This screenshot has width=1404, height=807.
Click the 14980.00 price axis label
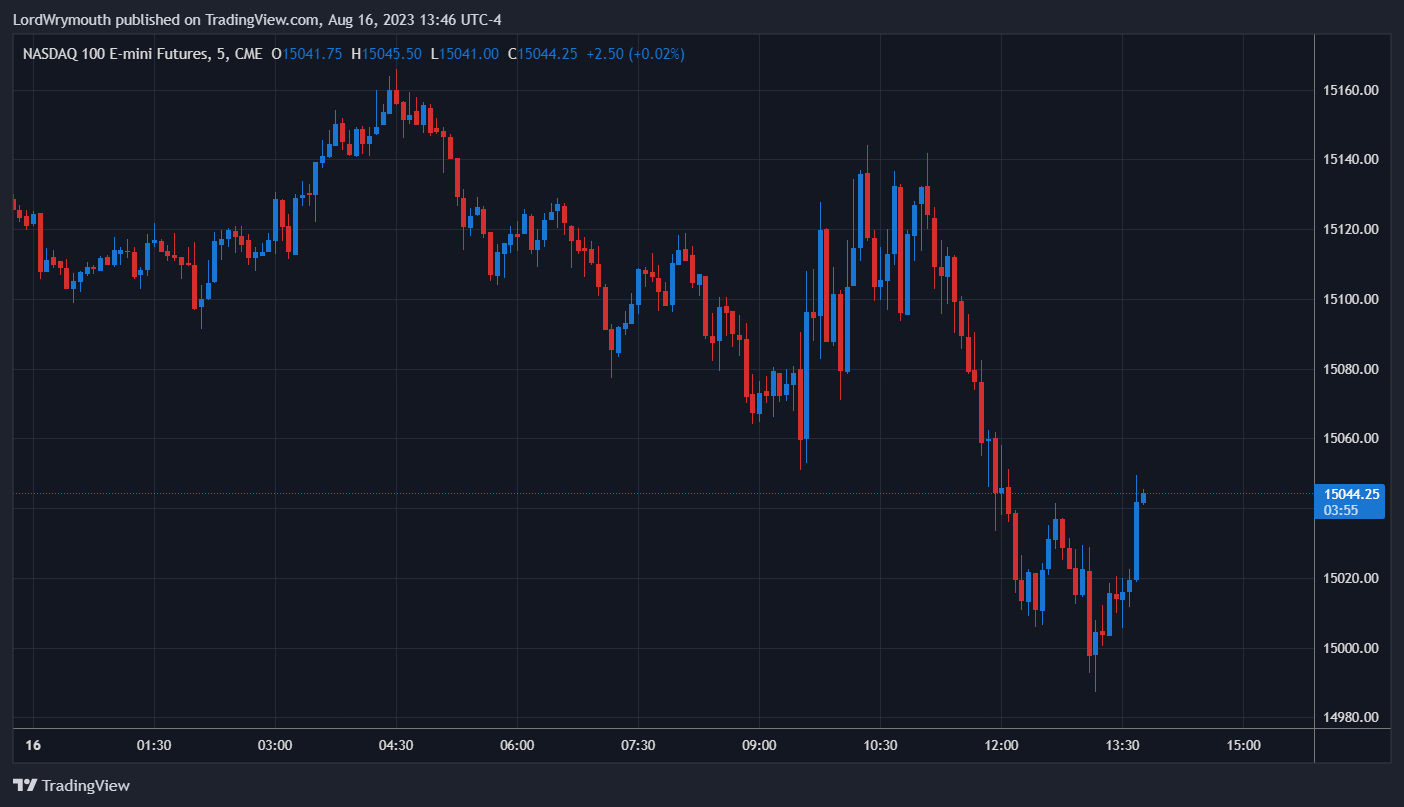coord(1351,718)
